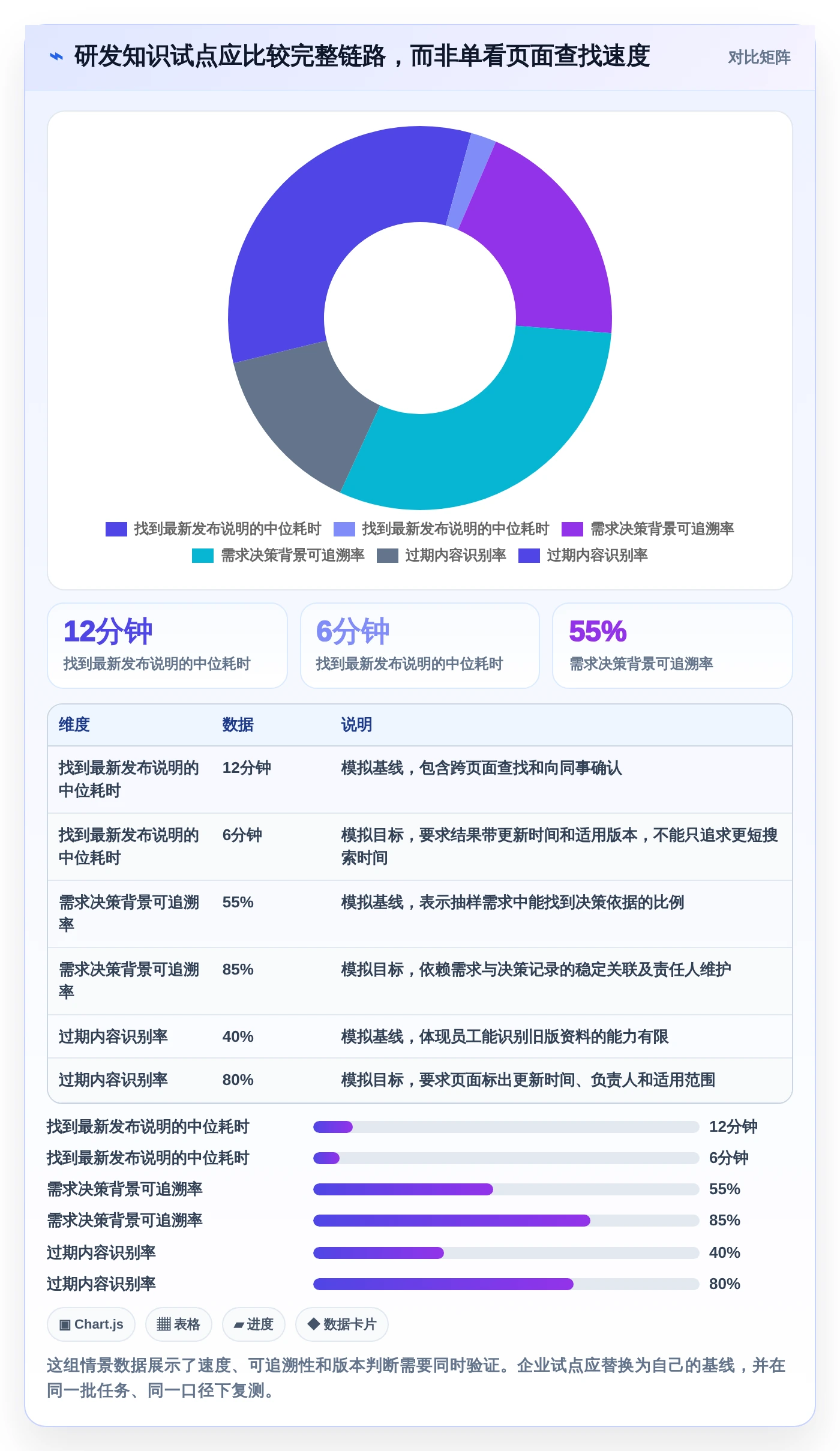Click the progress bar valued 6分钟
This screenshot has height=1451, width=840.
coord(506,1158)
